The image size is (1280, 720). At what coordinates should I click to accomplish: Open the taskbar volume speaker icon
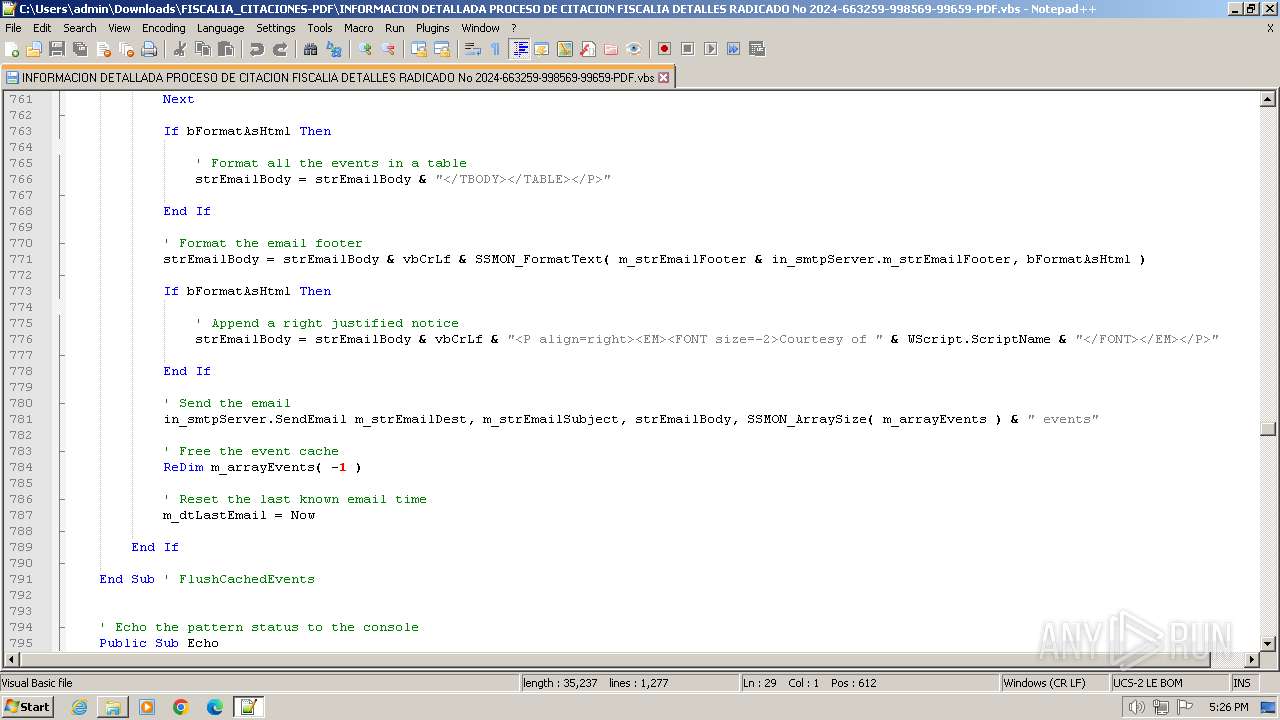[x=1136, y=707]
